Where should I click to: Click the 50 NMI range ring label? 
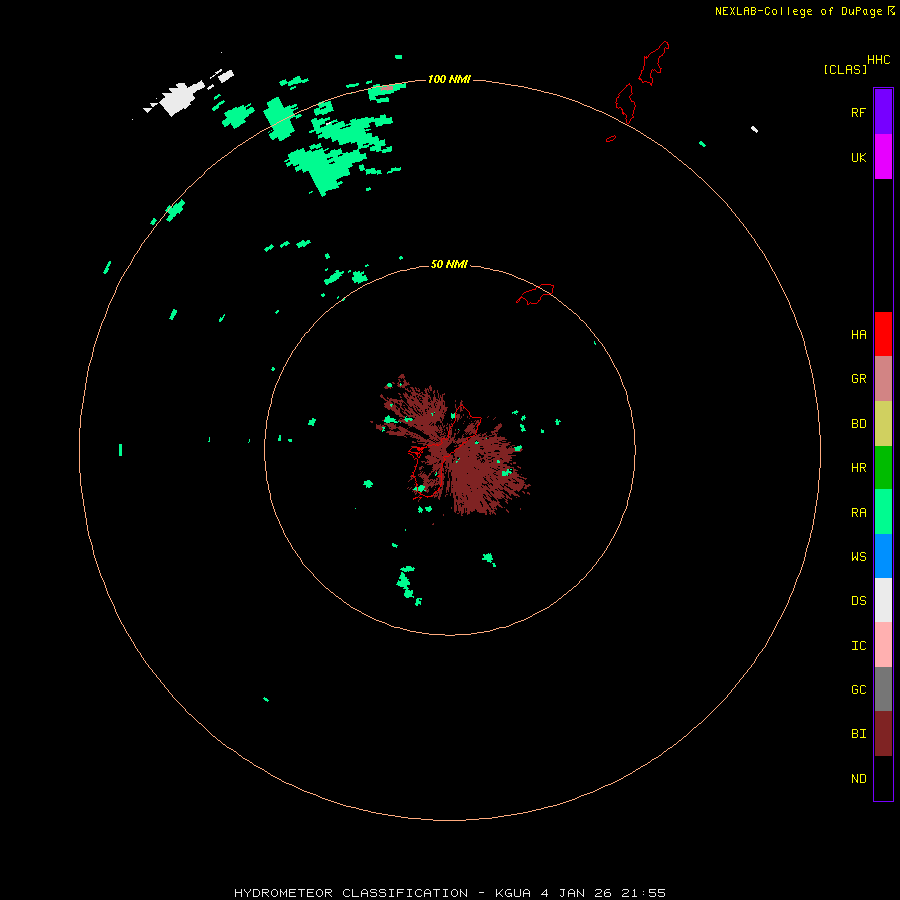449,264
